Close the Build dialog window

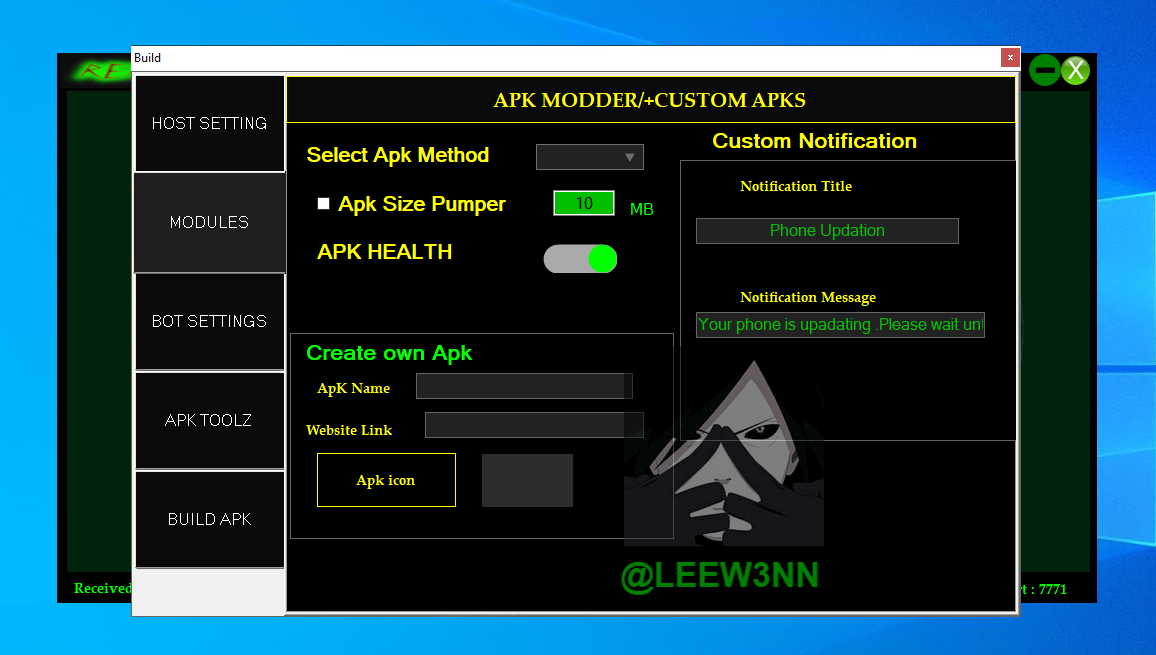[x=1010, y=58]
